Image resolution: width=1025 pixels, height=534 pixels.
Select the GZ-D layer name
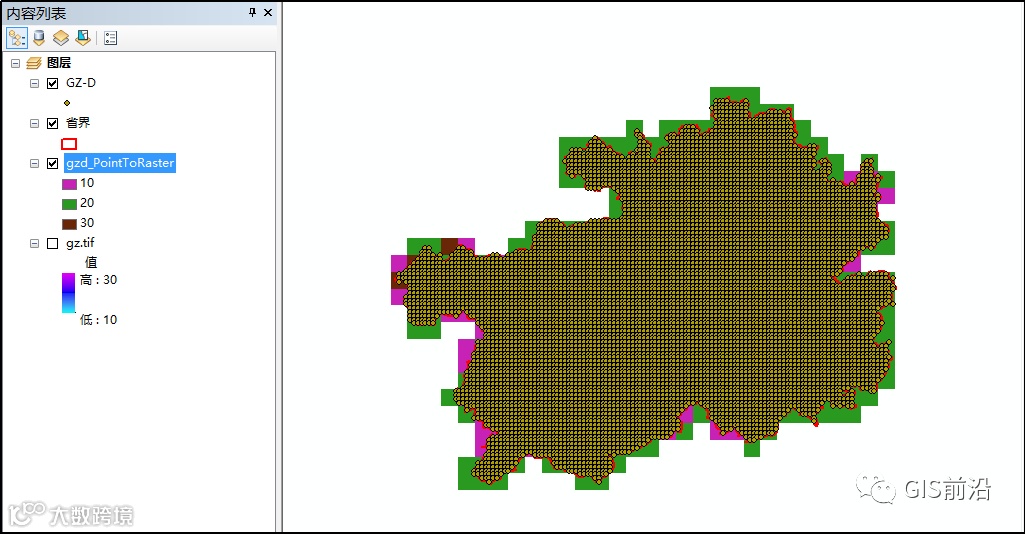[81, 83]
